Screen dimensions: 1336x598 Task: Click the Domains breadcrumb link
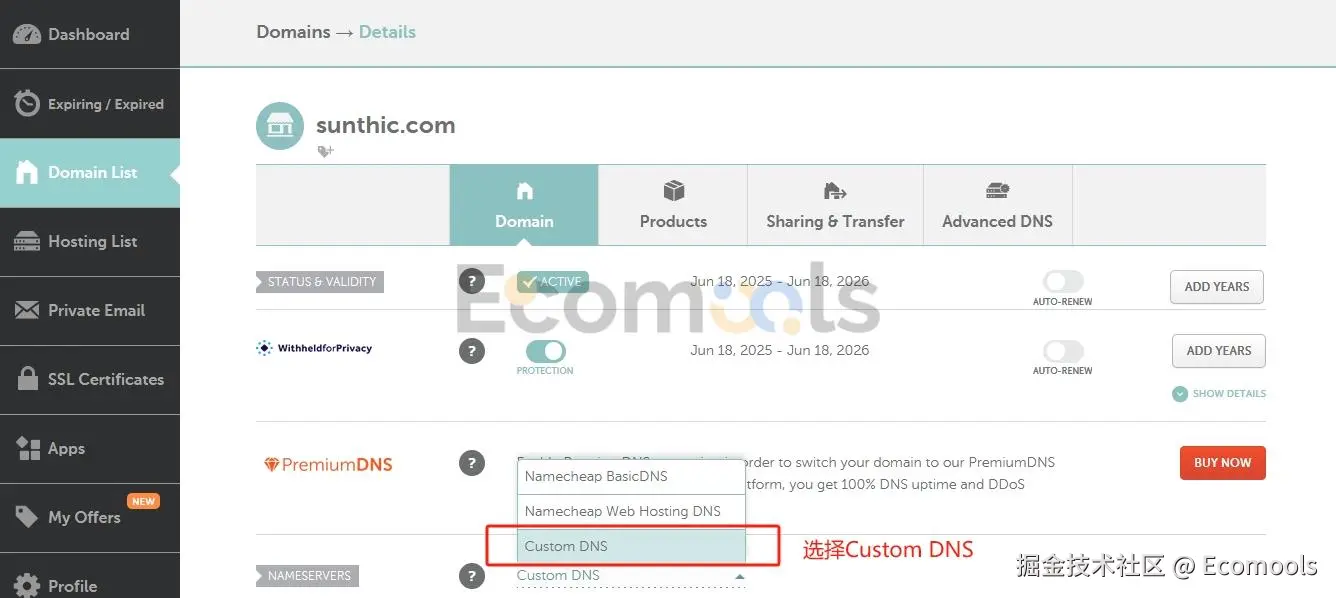tap(293, 32)
